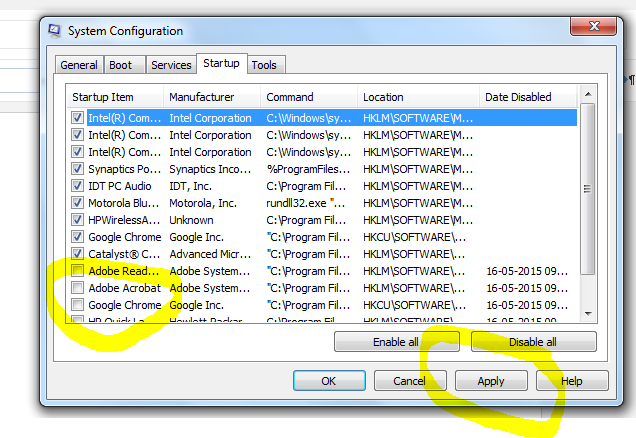The width and height of the screenshot is (636, 438).
Task: Select the Unknown manufacturer cell
Action: [x=191, y=220]
